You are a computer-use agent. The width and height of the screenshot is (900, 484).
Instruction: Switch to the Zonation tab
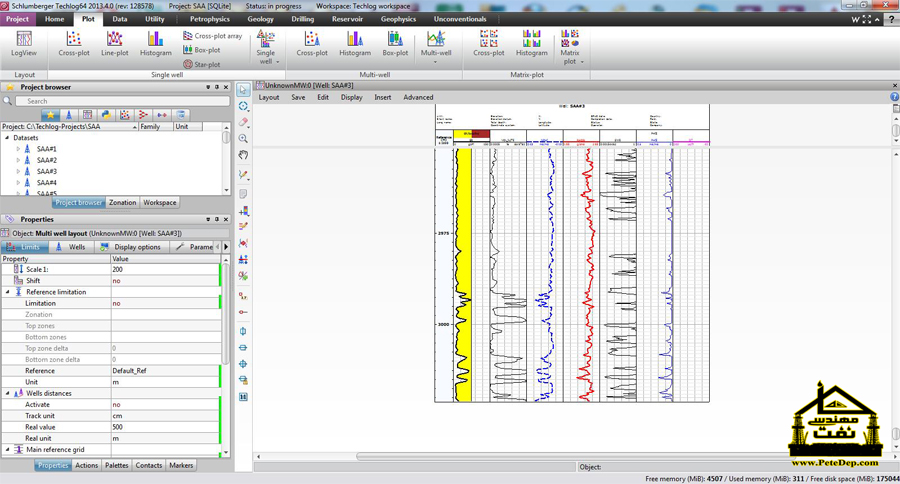click(122, 203)
